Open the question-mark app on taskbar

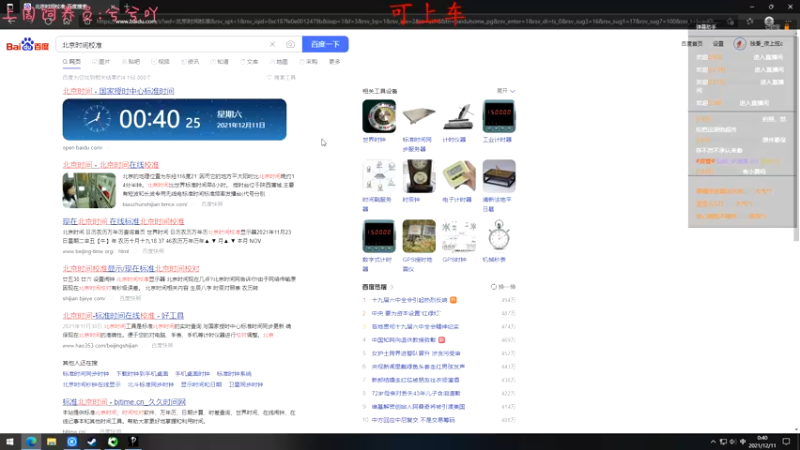click(133, 442)
